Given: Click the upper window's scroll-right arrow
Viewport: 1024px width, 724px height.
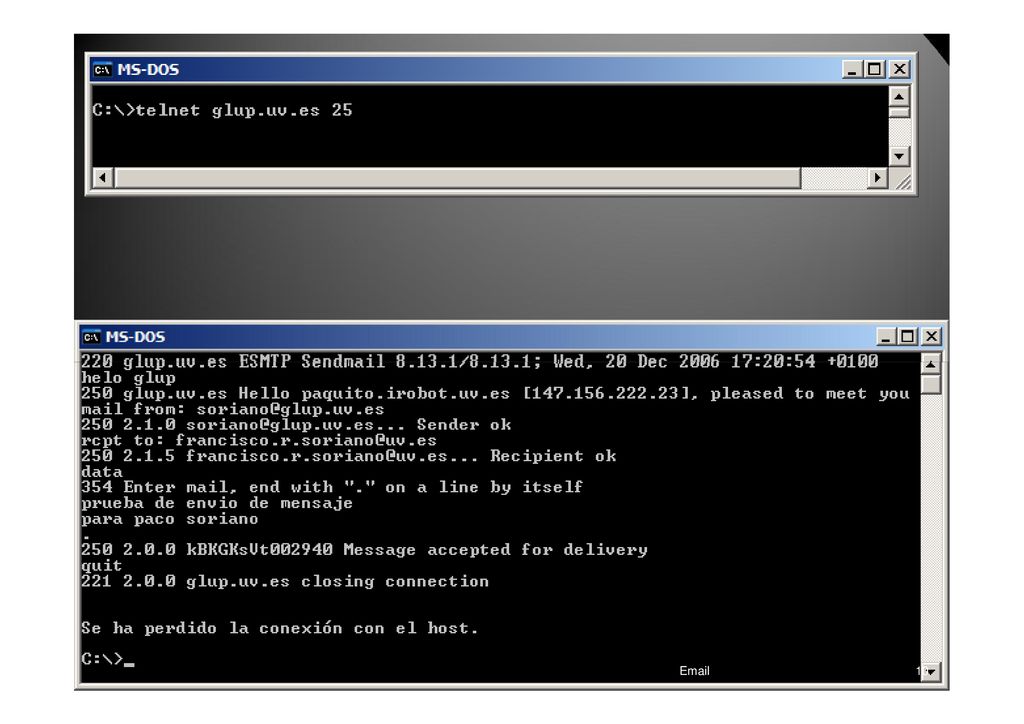Looking at the screenshot, I should pos(877,178).
